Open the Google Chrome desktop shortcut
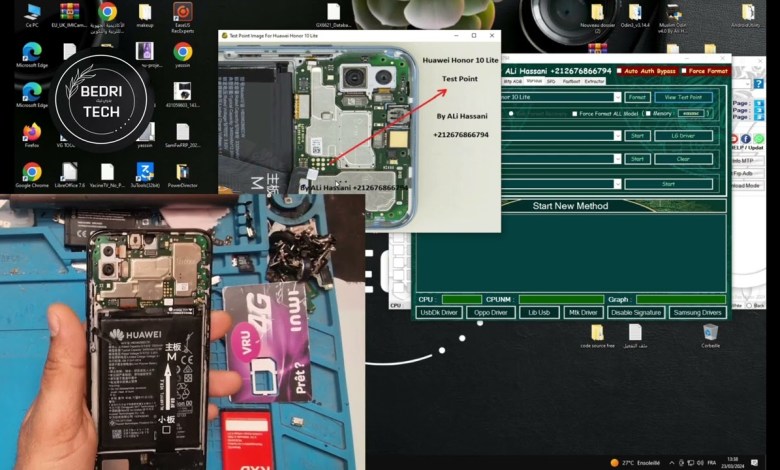The width and height of the screenshot is (780, 470). [32, 172]
